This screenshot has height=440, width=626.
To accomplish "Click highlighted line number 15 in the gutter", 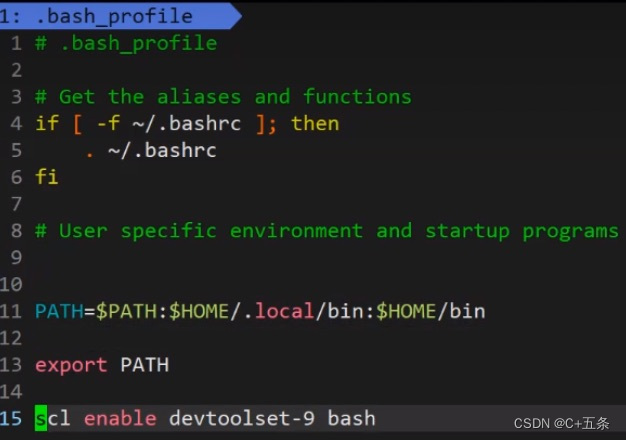I will pos(11,418).
